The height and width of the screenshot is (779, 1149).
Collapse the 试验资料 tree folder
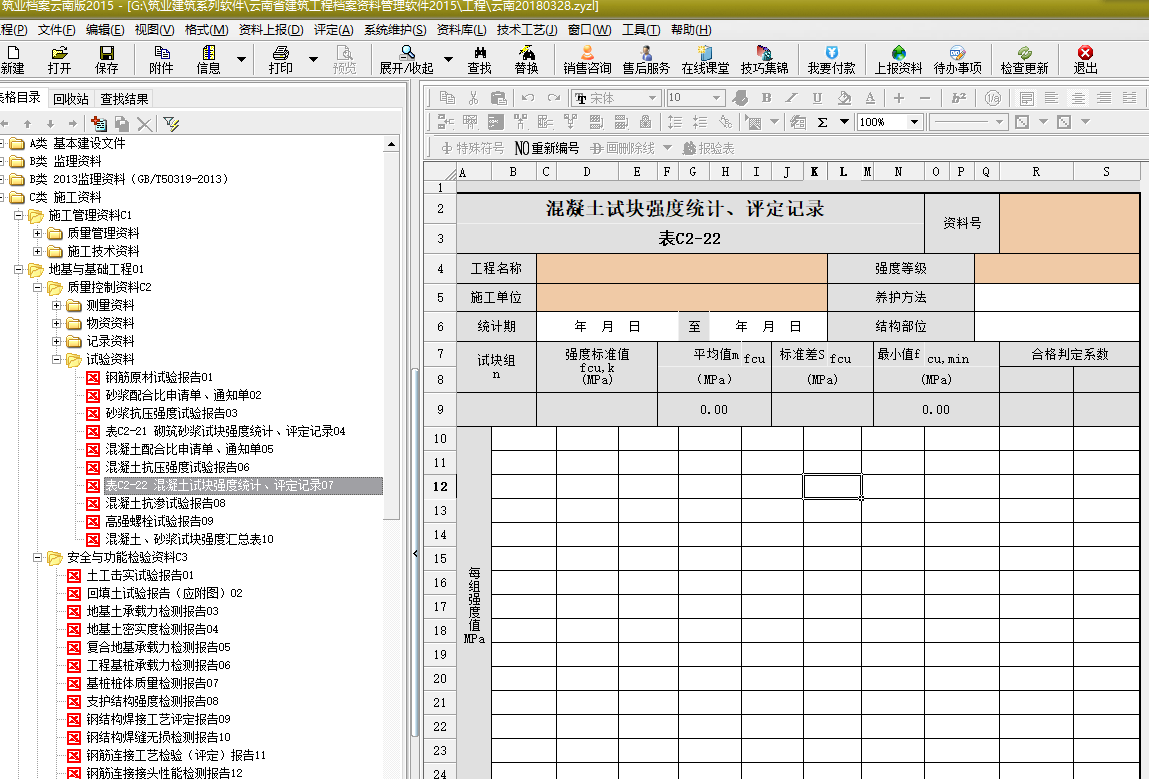point(57,359)
